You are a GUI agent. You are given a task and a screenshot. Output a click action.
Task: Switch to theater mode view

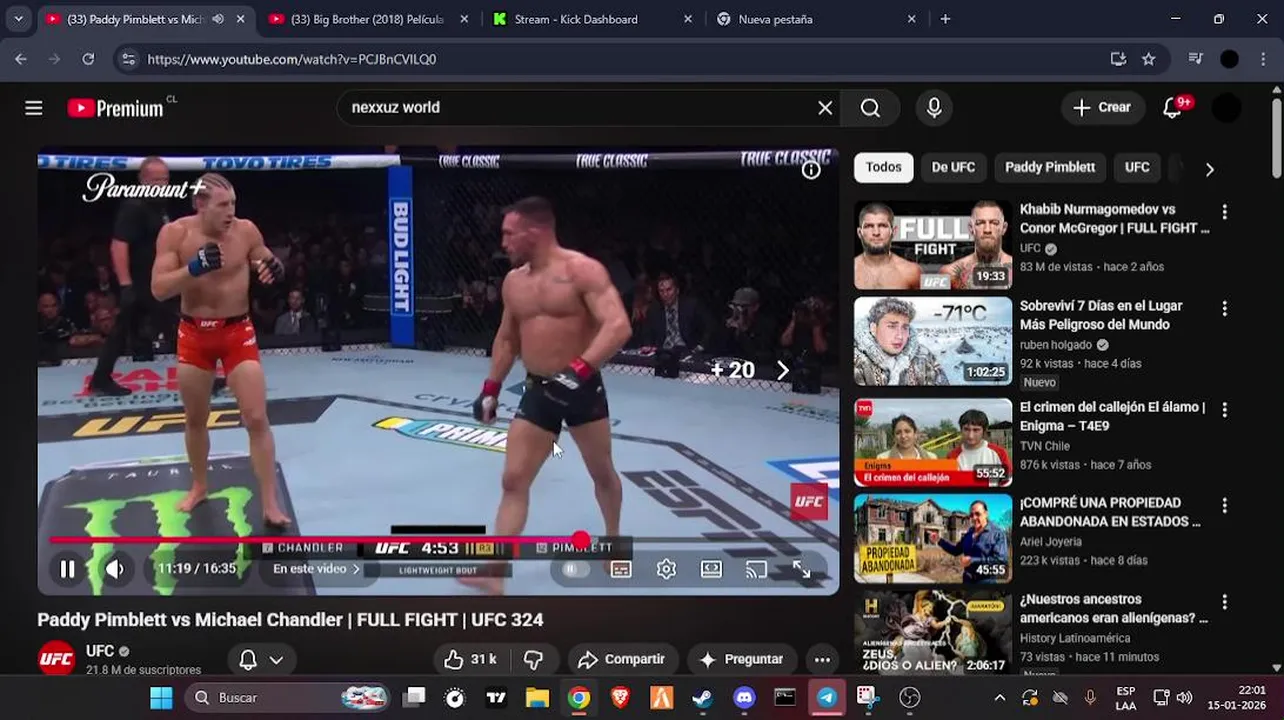coord(711,569)
